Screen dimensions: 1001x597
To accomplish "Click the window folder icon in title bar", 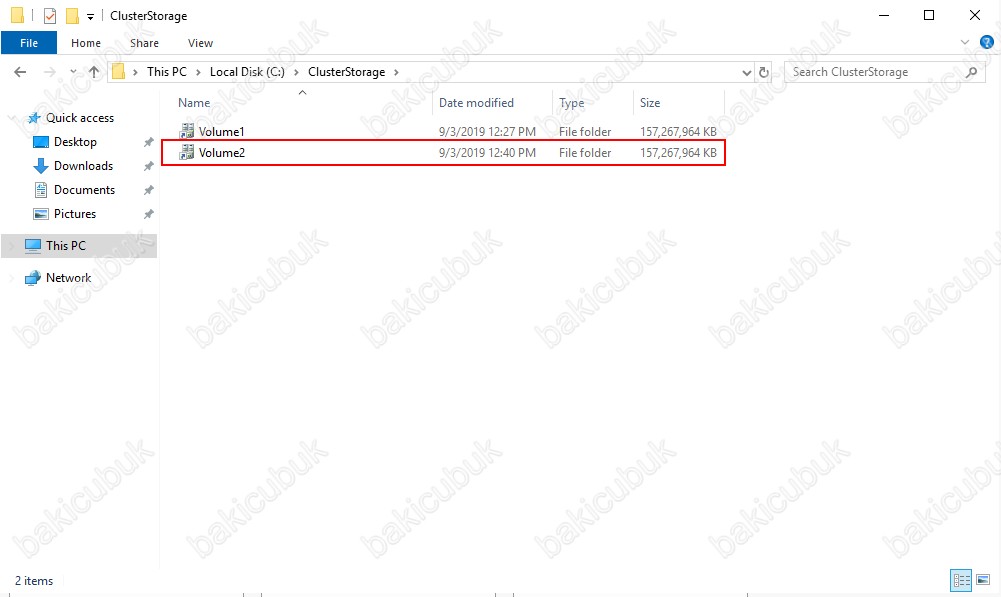I will click(x=17, y=15).
